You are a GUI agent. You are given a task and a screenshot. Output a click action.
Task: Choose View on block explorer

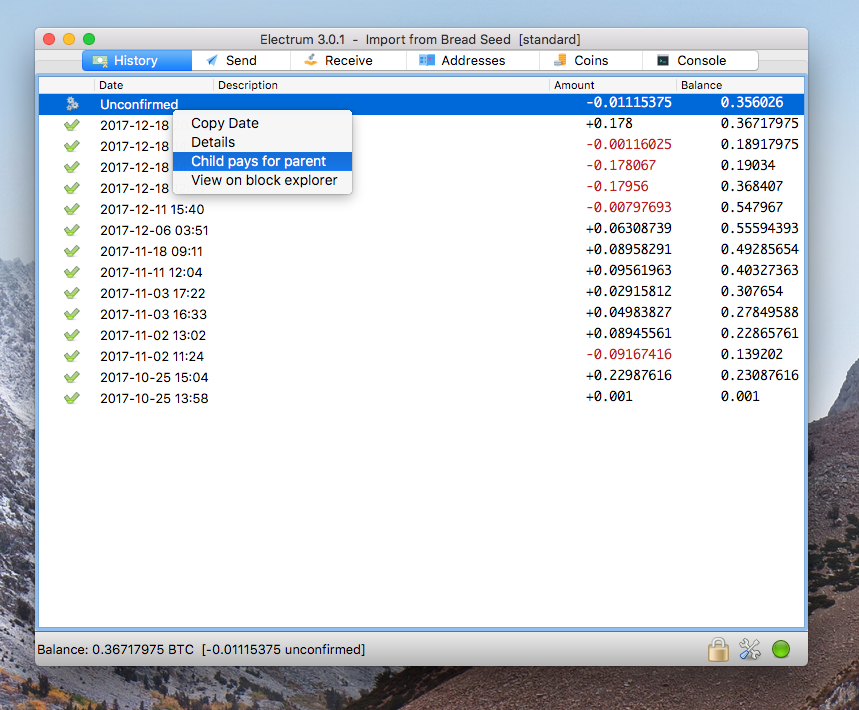(262, 180)
